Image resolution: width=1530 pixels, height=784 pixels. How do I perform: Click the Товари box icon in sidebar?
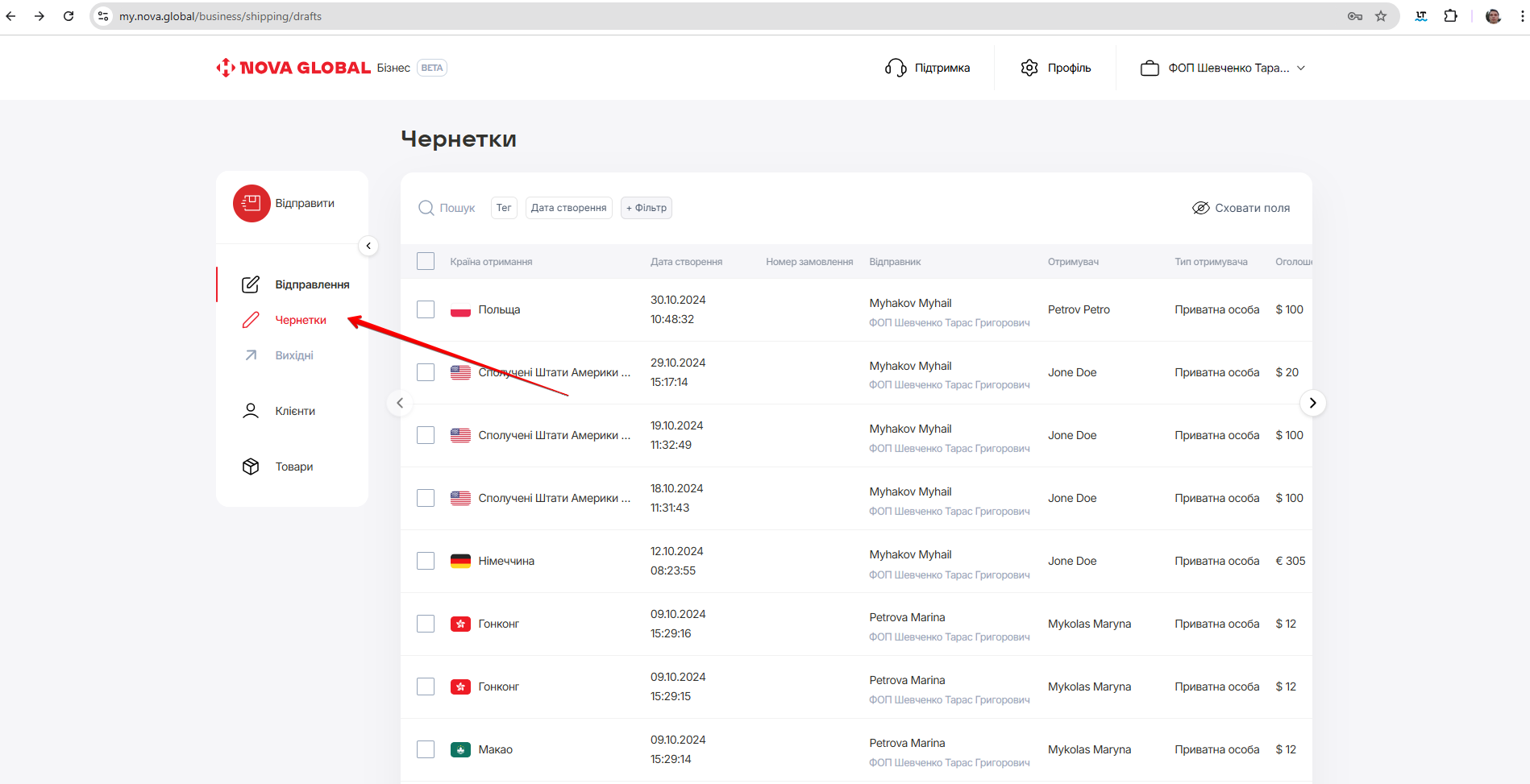(251, 467)
